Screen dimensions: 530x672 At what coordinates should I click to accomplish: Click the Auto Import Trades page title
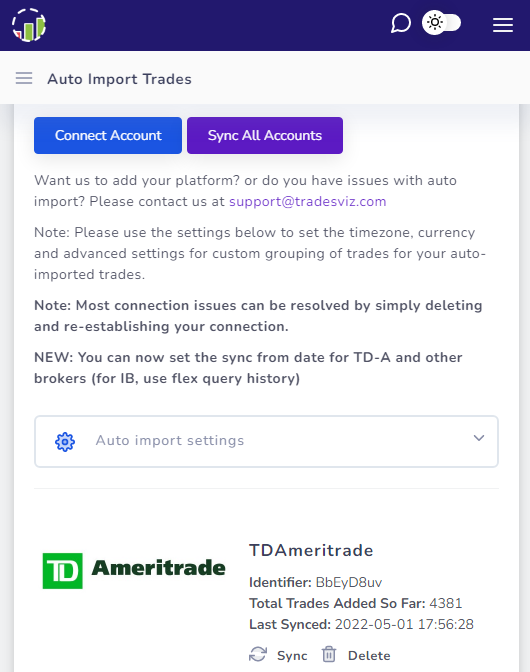120,79
